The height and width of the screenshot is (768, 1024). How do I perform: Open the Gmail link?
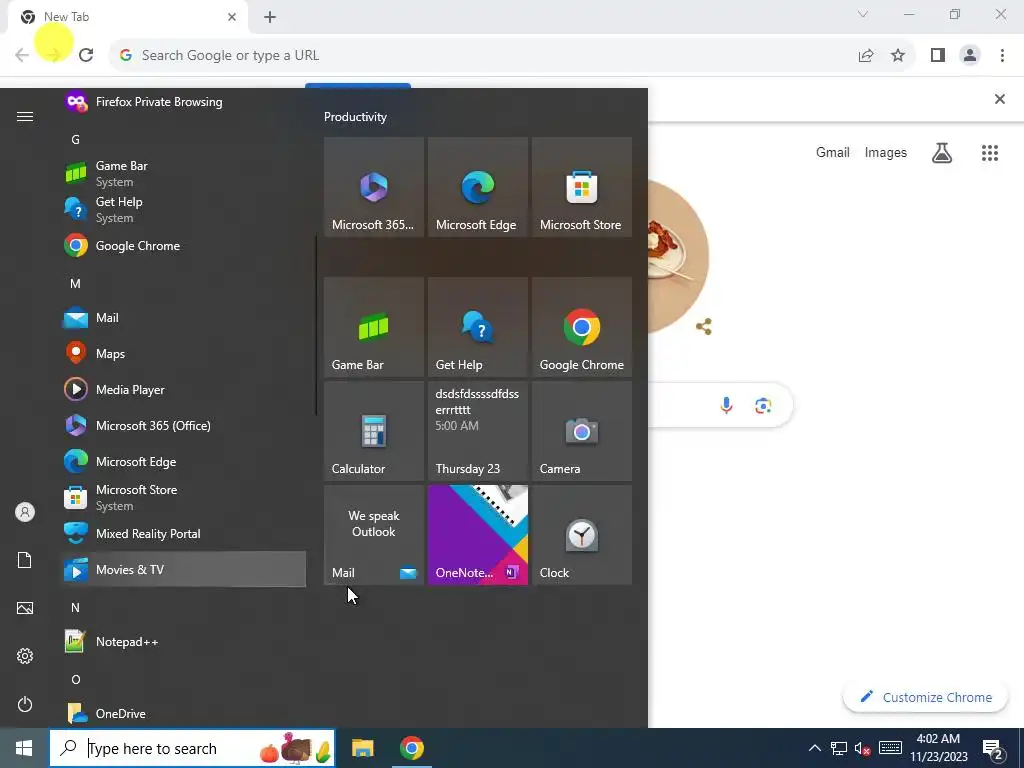tap(833, 152)
